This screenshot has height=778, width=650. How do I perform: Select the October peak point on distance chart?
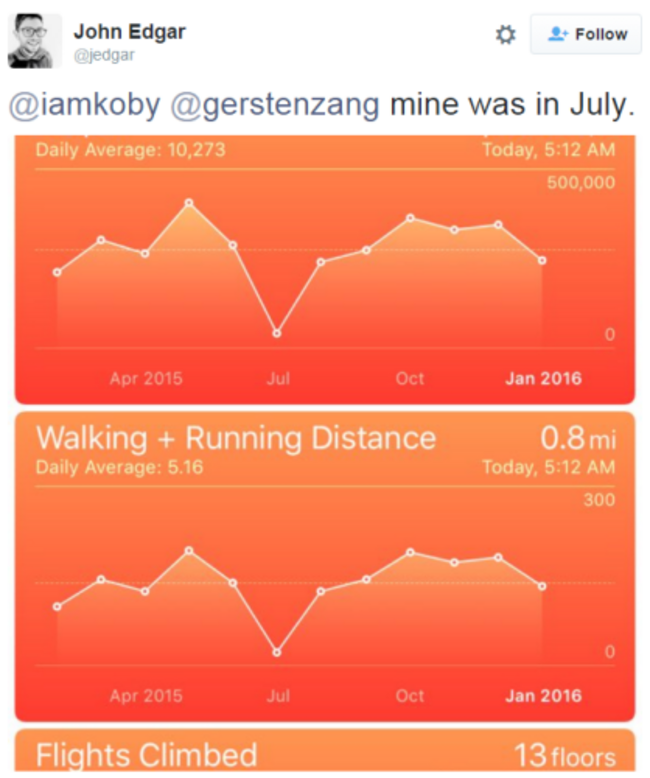[410, 552]
